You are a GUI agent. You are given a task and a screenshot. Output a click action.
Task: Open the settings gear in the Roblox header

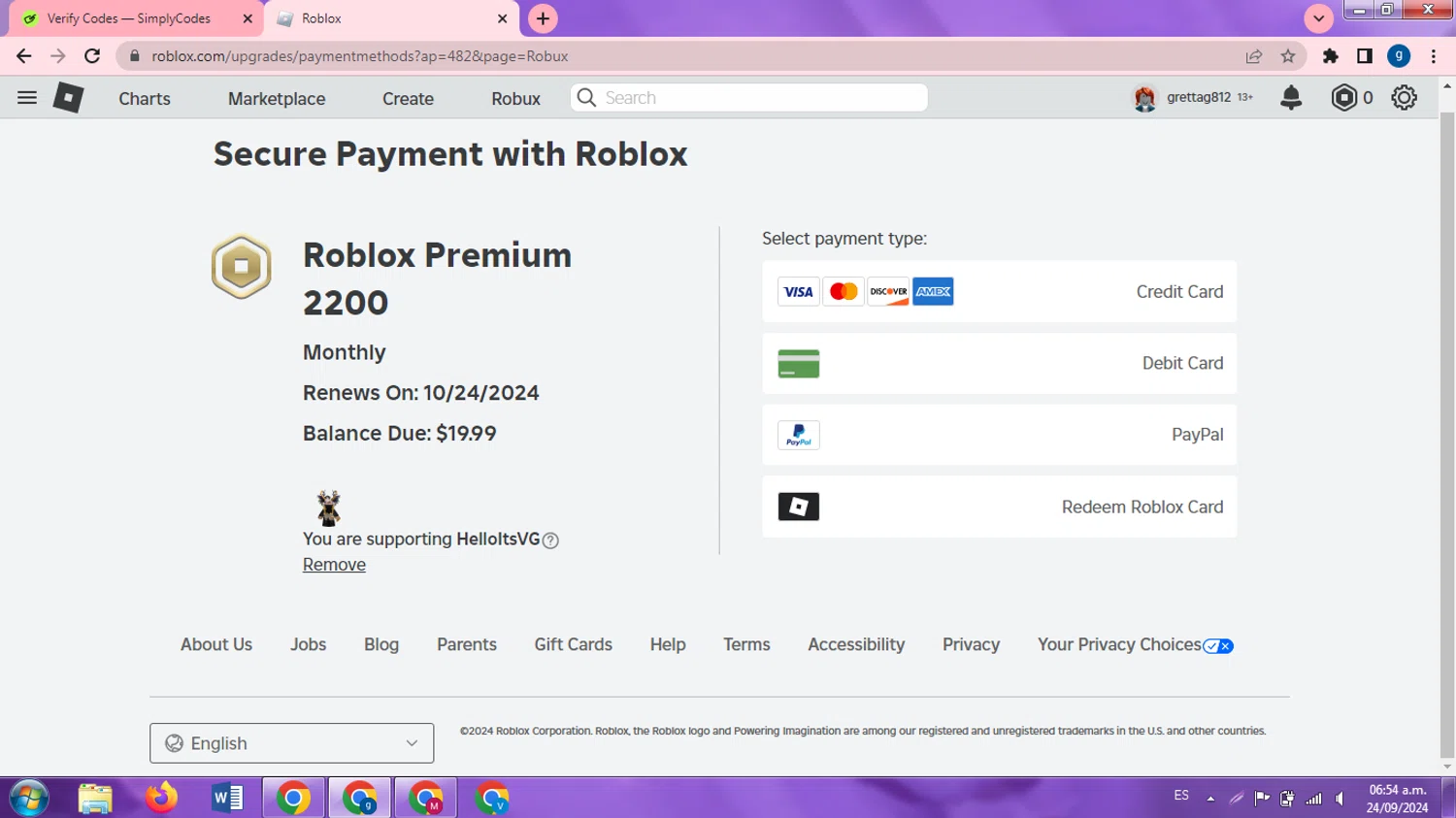coord(1404,98)
